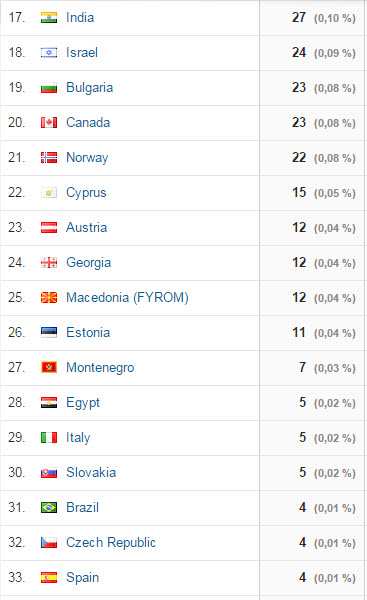367x600 pixels.
Task: Click India's 27 sessions value cell
Action: click(x=312, y=18)
